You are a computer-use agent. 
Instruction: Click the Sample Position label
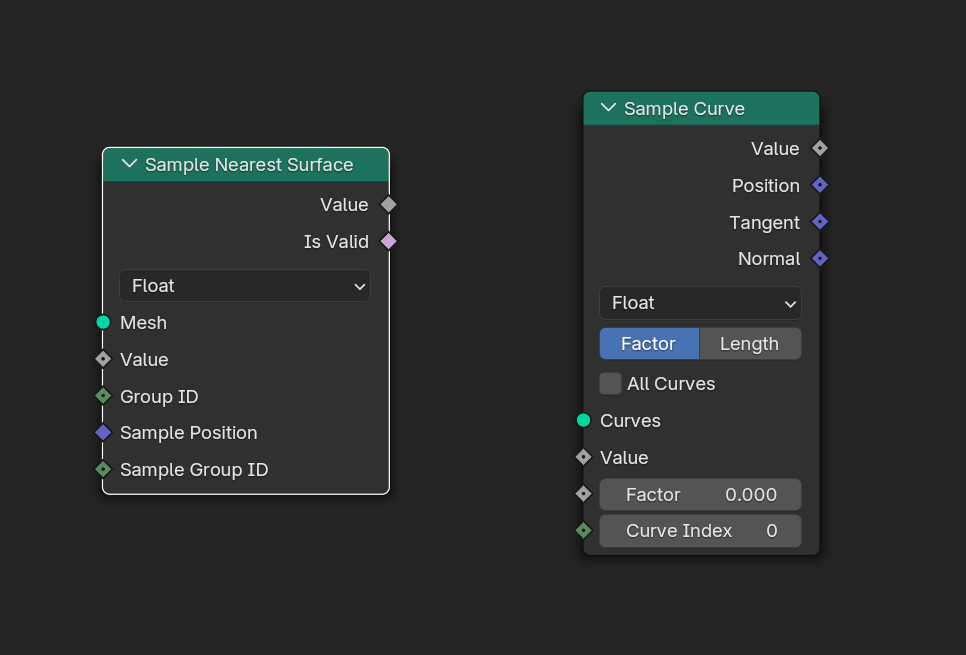point(189,433)
